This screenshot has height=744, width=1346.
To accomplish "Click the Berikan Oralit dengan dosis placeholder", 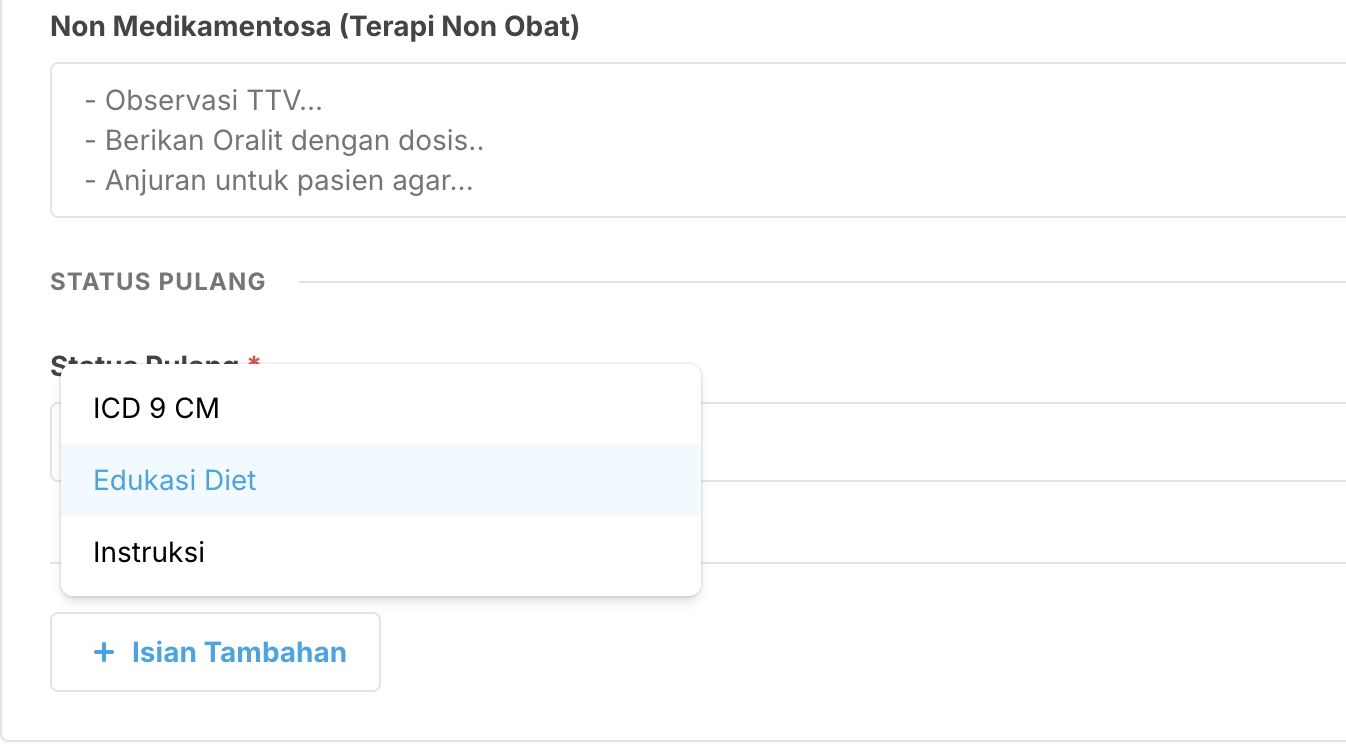I will point(285,141).
